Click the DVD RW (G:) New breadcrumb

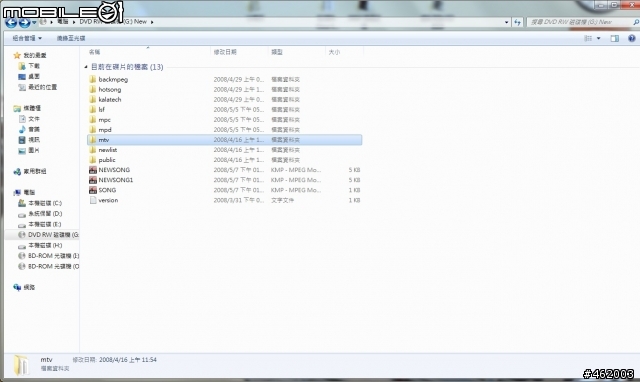pos(113,22)
